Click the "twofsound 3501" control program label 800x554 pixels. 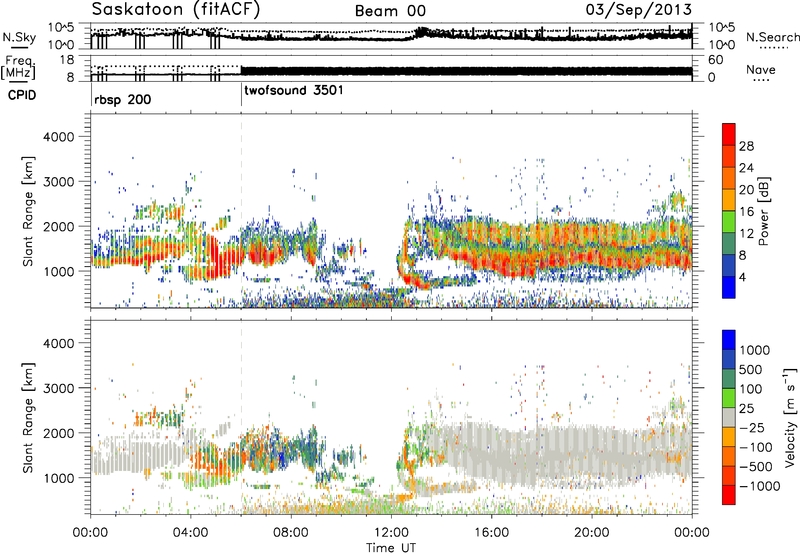[x=294, y=91]
